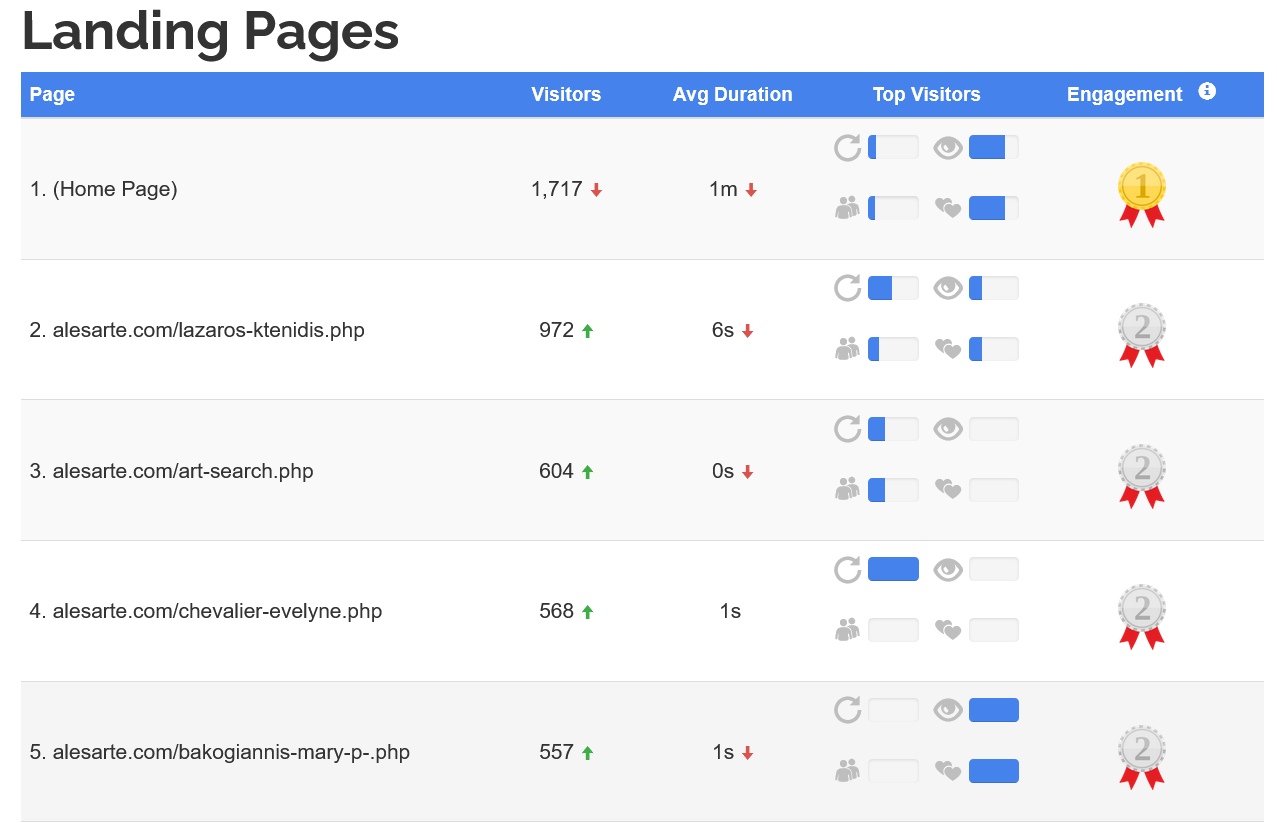Click the people group icon in chevalier-evelyne row

point(847,630)
